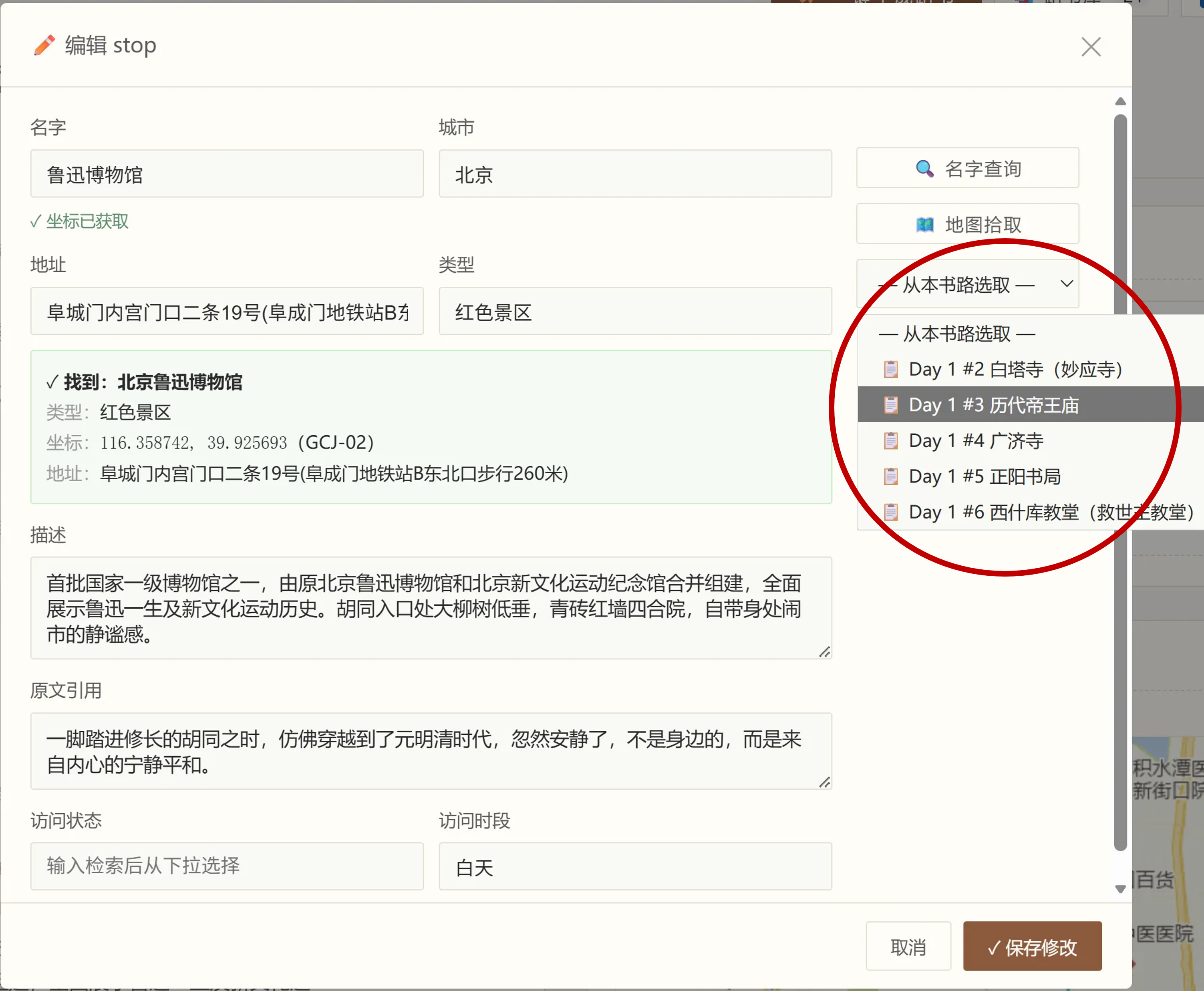Cancel editing with 取消 button

coord(908,946)
